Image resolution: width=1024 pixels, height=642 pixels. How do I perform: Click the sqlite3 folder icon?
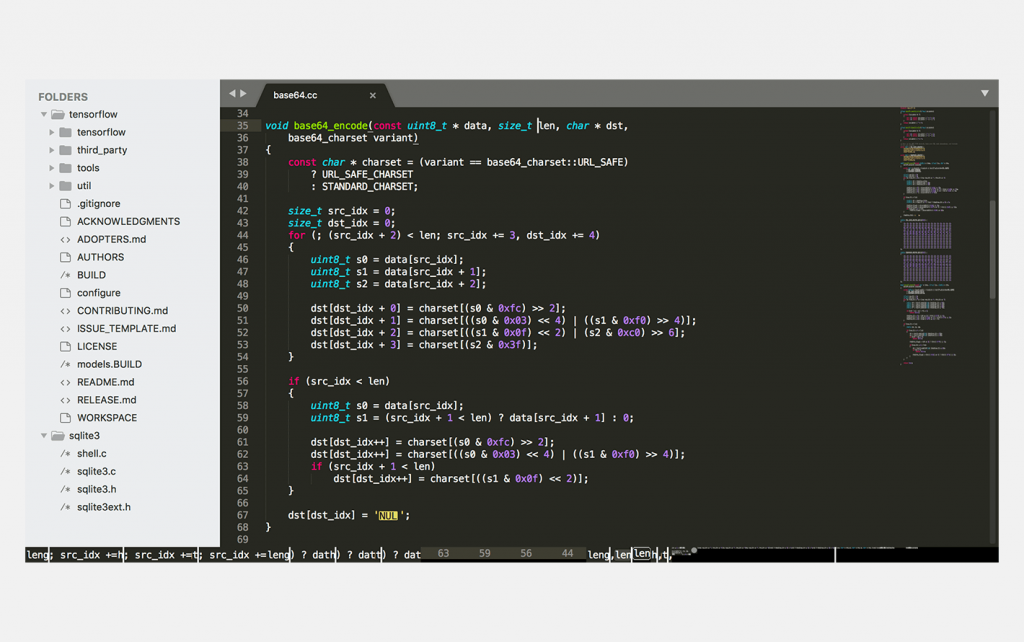(x=58, y=436)
